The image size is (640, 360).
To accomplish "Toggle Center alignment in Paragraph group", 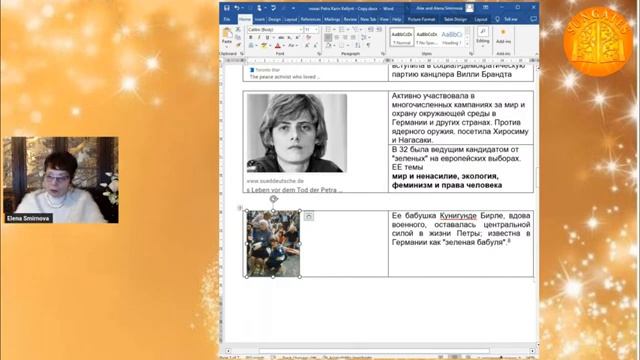I will click(337, 38).
